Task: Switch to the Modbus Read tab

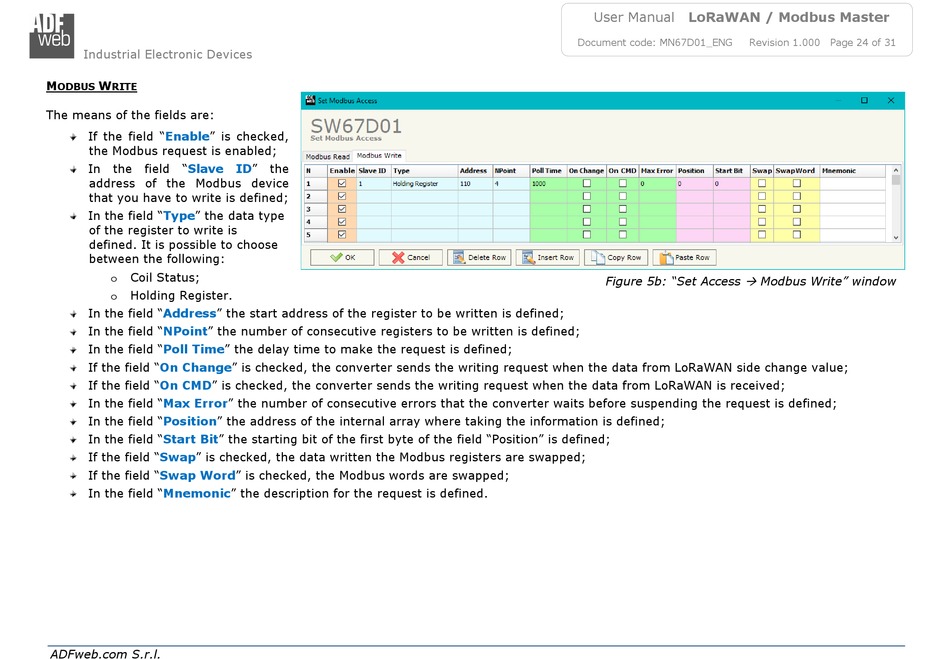Action: point(327,156)
